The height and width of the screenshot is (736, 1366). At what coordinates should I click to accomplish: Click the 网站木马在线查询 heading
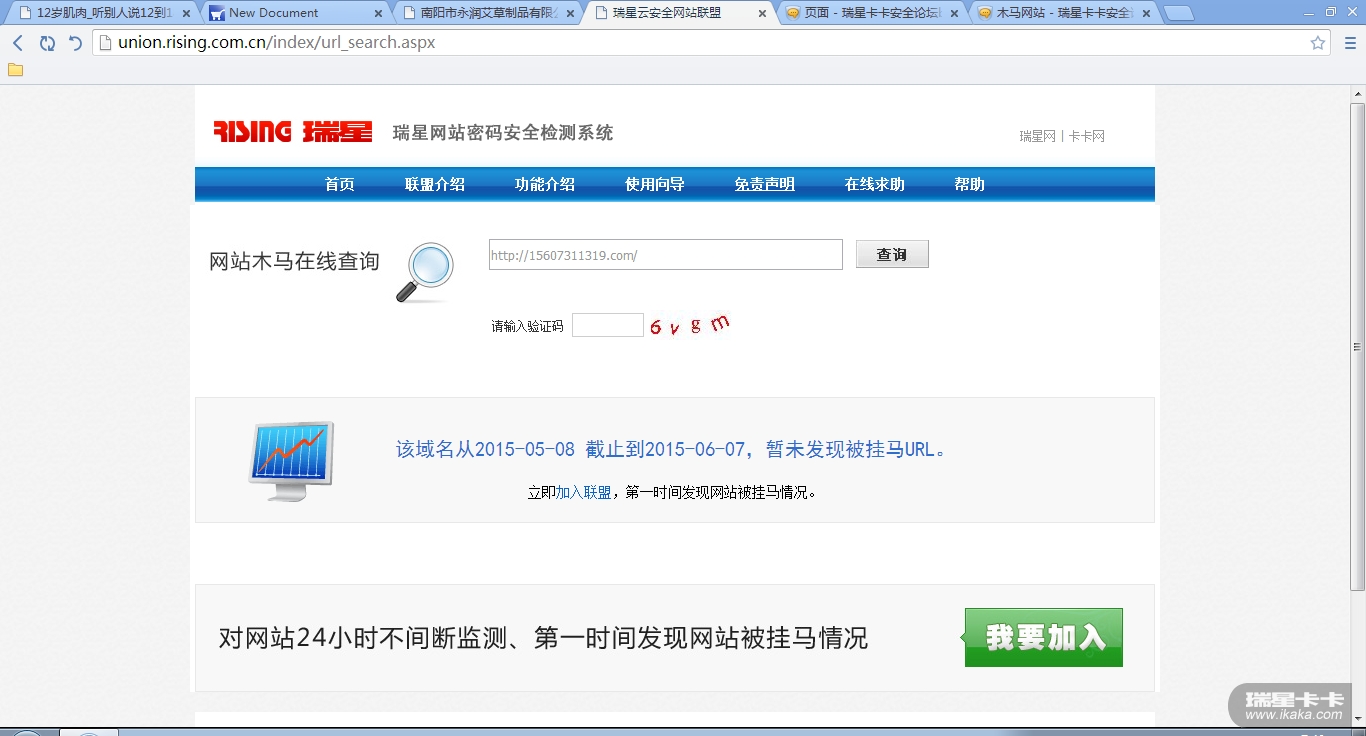[x=294, y=262]
